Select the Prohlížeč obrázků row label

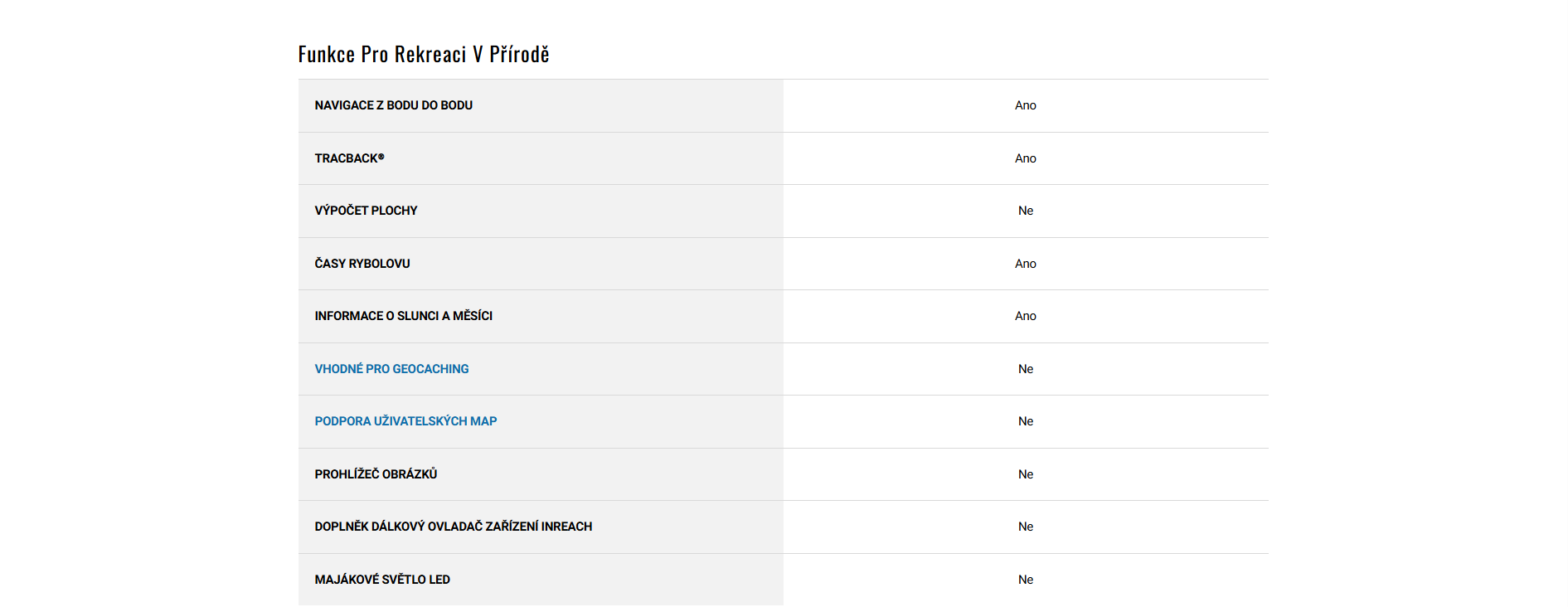[376, 474]
